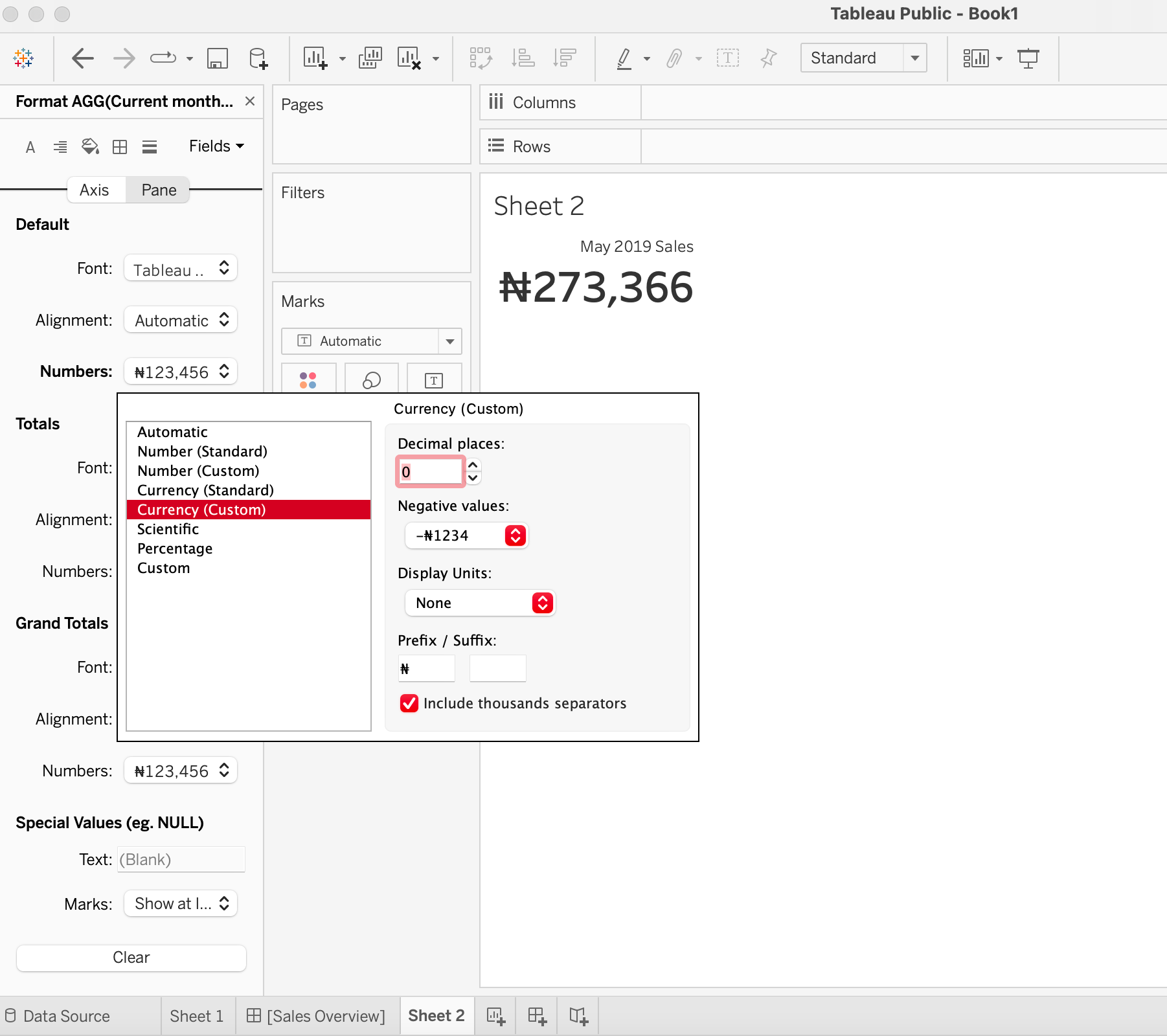The image size is (1167, 1036).
Task: Open the Alignment formatting icon
Action: tap(60, 147)
